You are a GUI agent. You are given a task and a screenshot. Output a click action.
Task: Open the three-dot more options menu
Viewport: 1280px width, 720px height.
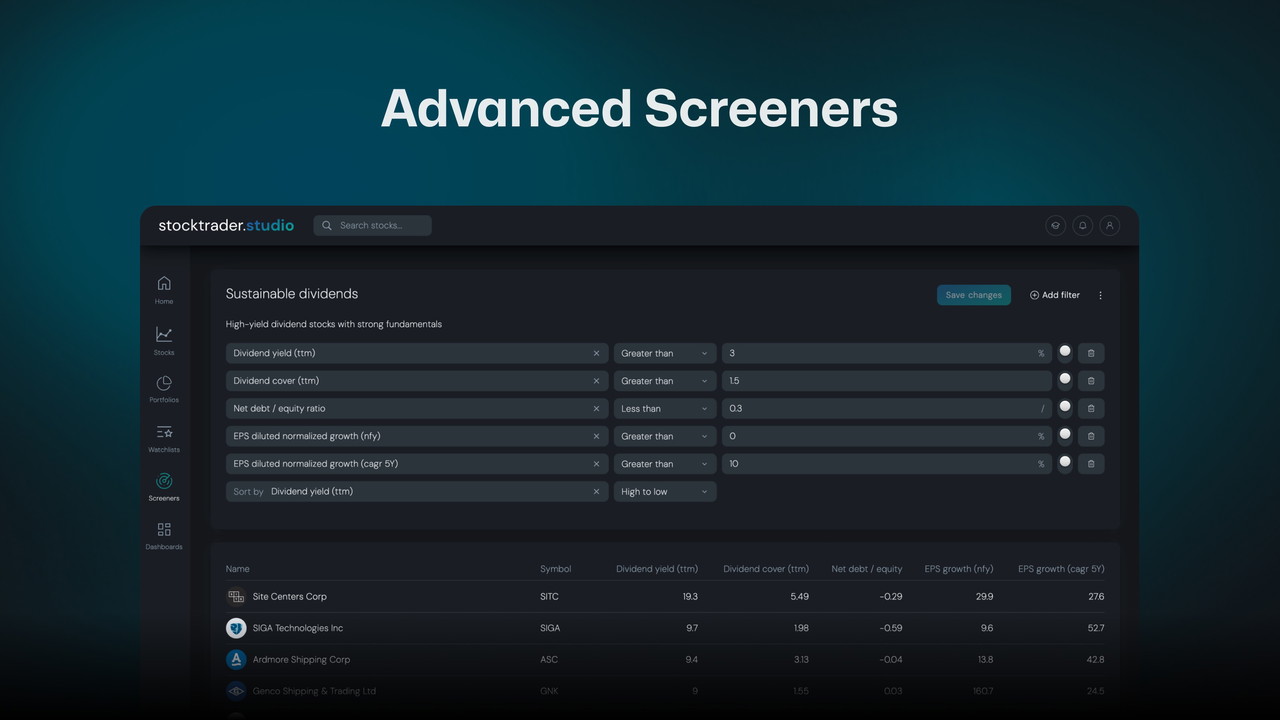(1101, 295)
